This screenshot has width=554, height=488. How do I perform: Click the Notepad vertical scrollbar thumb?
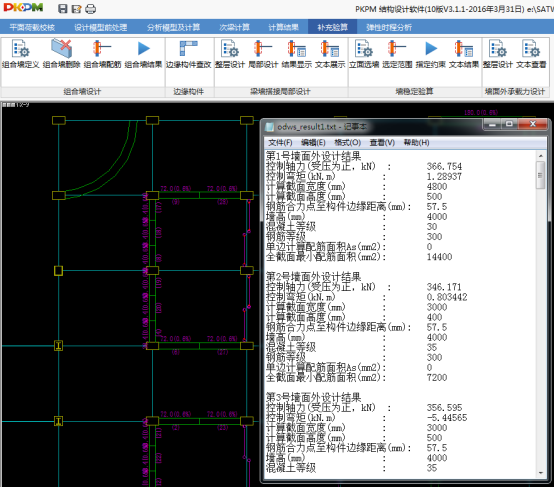point(541,175)
